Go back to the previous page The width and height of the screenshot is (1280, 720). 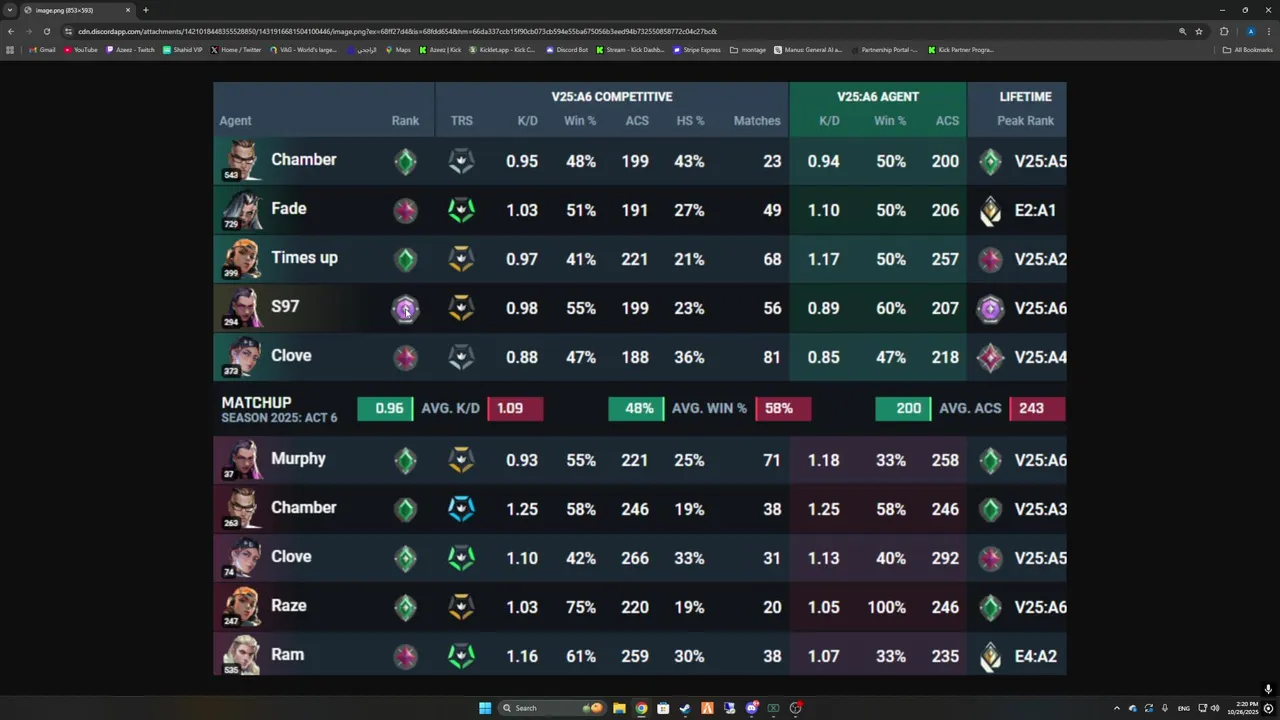coord(11,31)
